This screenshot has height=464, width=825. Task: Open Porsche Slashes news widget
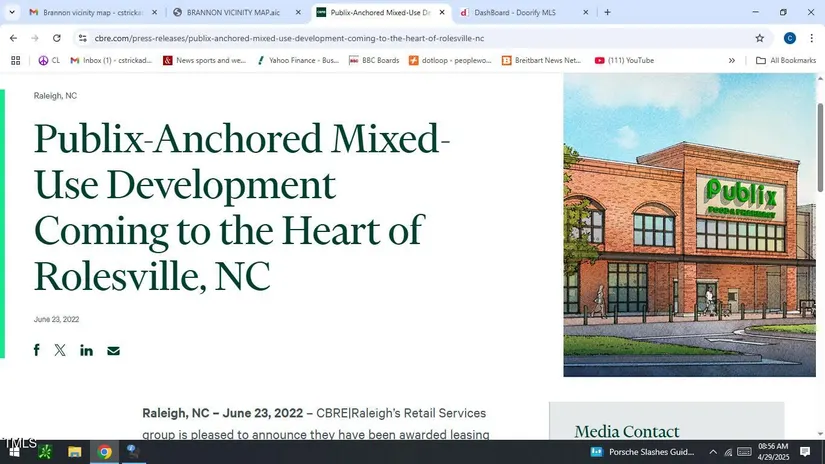642,452
